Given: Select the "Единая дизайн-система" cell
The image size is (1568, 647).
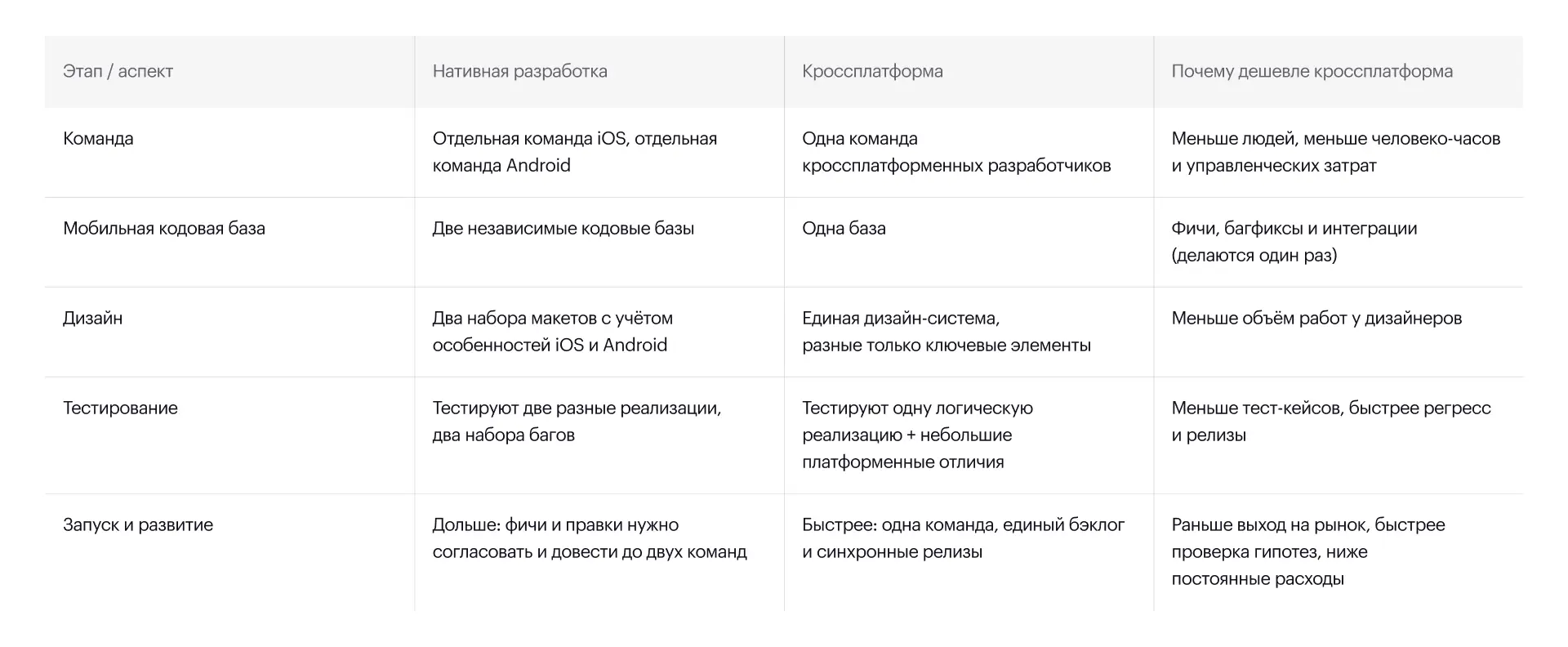Looking at the screenshot, I should [x=946, y=332].
